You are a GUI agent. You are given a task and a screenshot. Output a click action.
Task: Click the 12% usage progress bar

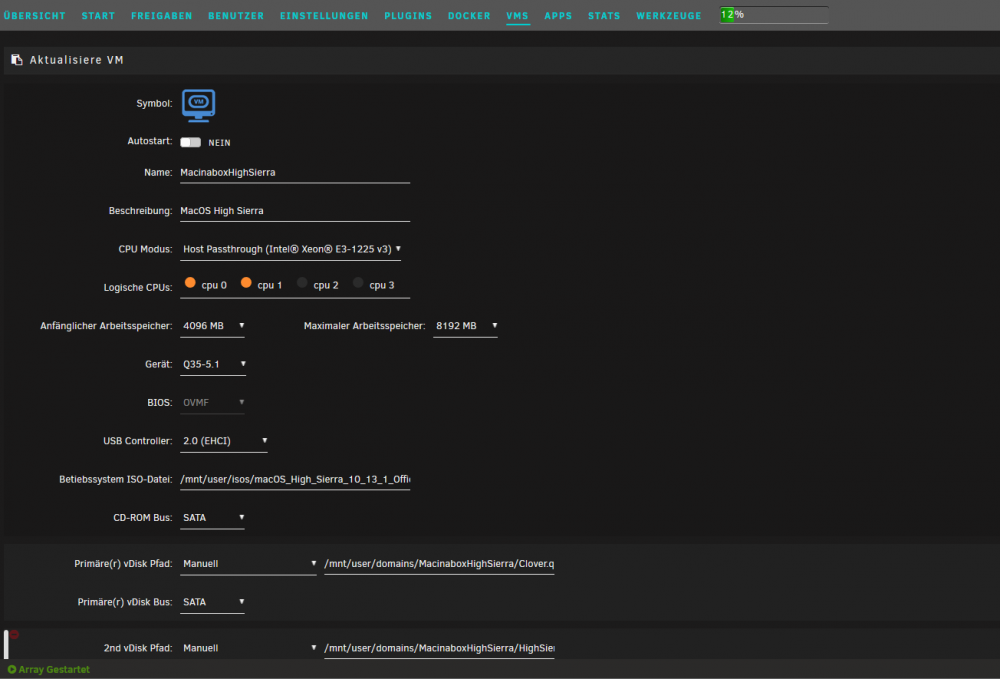774,15
